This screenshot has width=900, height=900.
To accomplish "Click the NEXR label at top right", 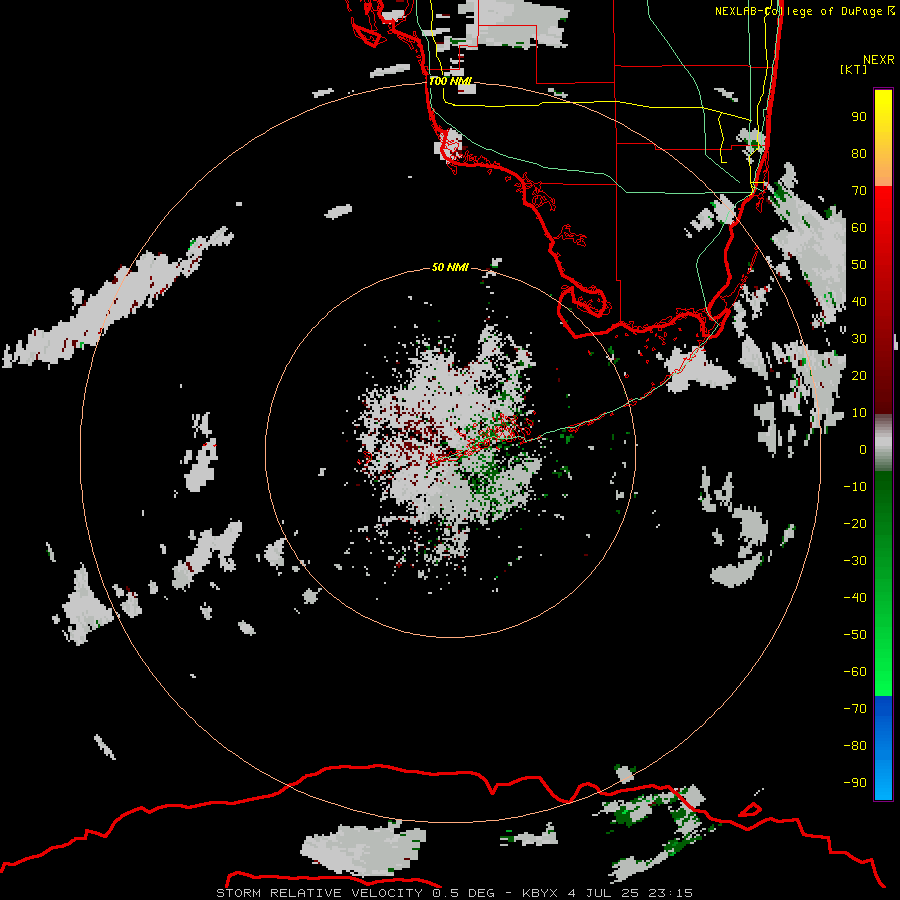I will [879, 60].
